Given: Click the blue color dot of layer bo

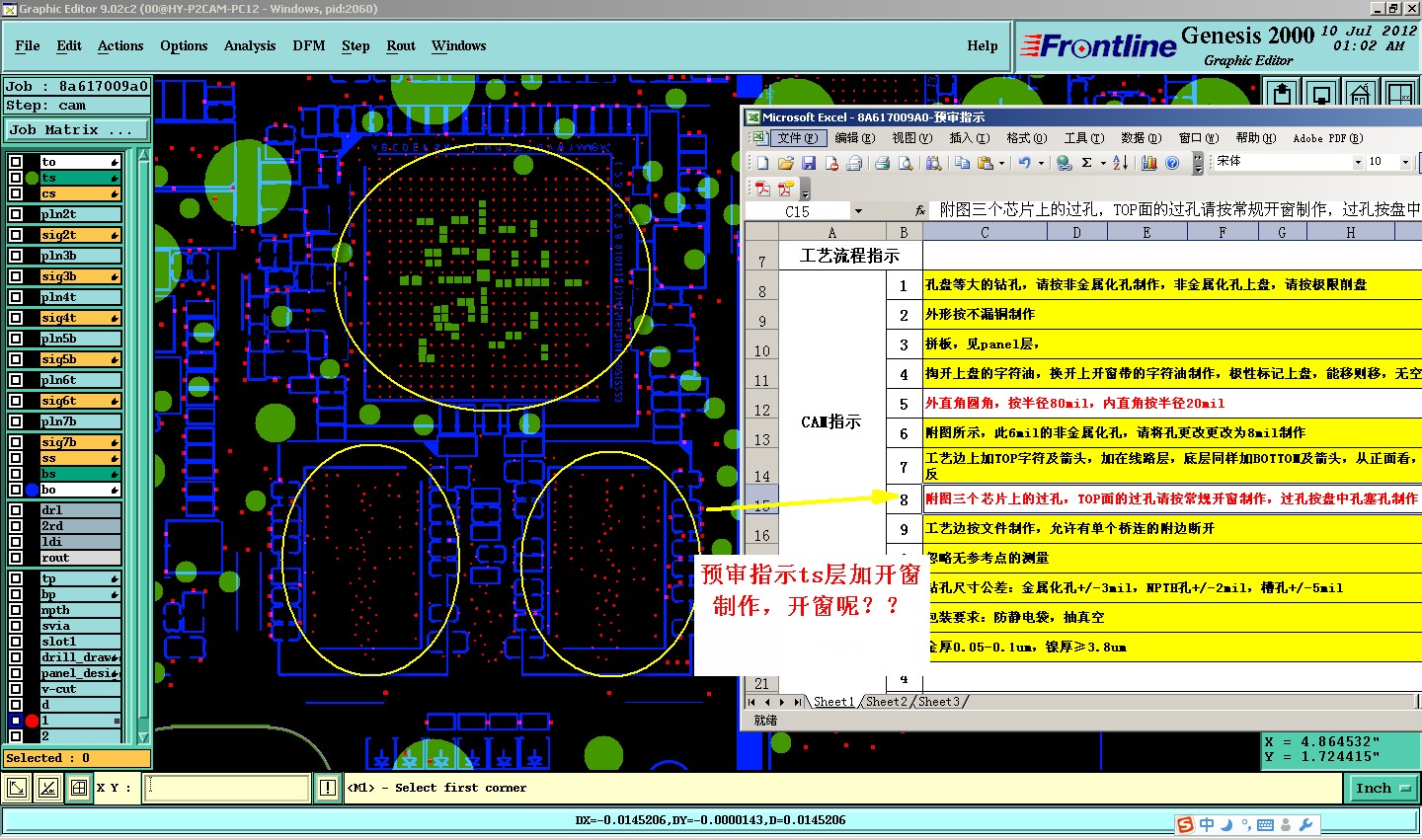Looking at the screenshot, I should click(x=32, y=490).
